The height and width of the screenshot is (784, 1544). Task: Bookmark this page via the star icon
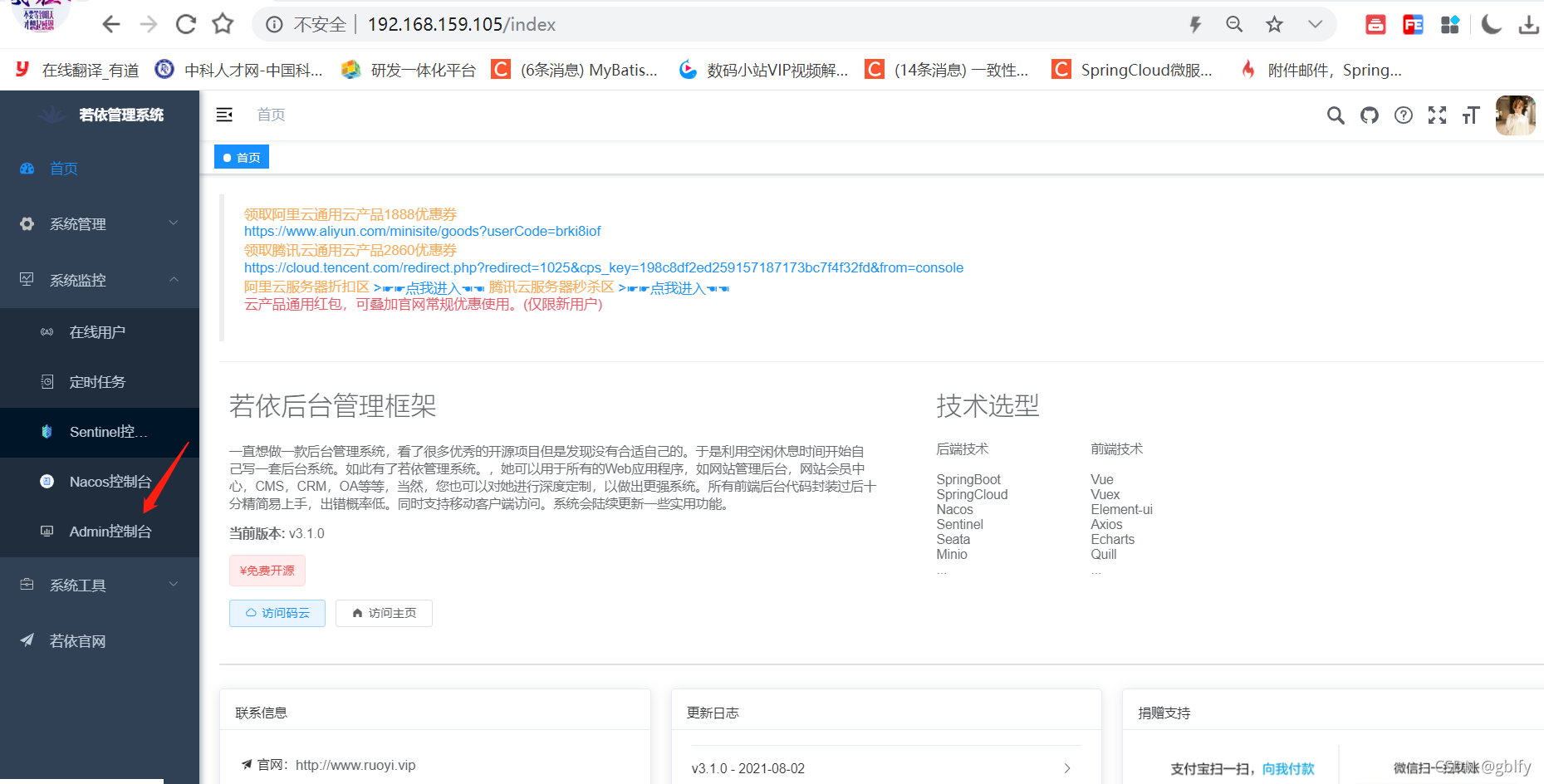1274,24
